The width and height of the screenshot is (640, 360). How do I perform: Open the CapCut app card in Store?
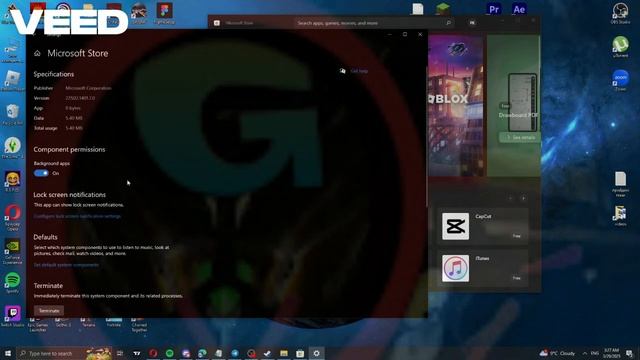[483, 226]
